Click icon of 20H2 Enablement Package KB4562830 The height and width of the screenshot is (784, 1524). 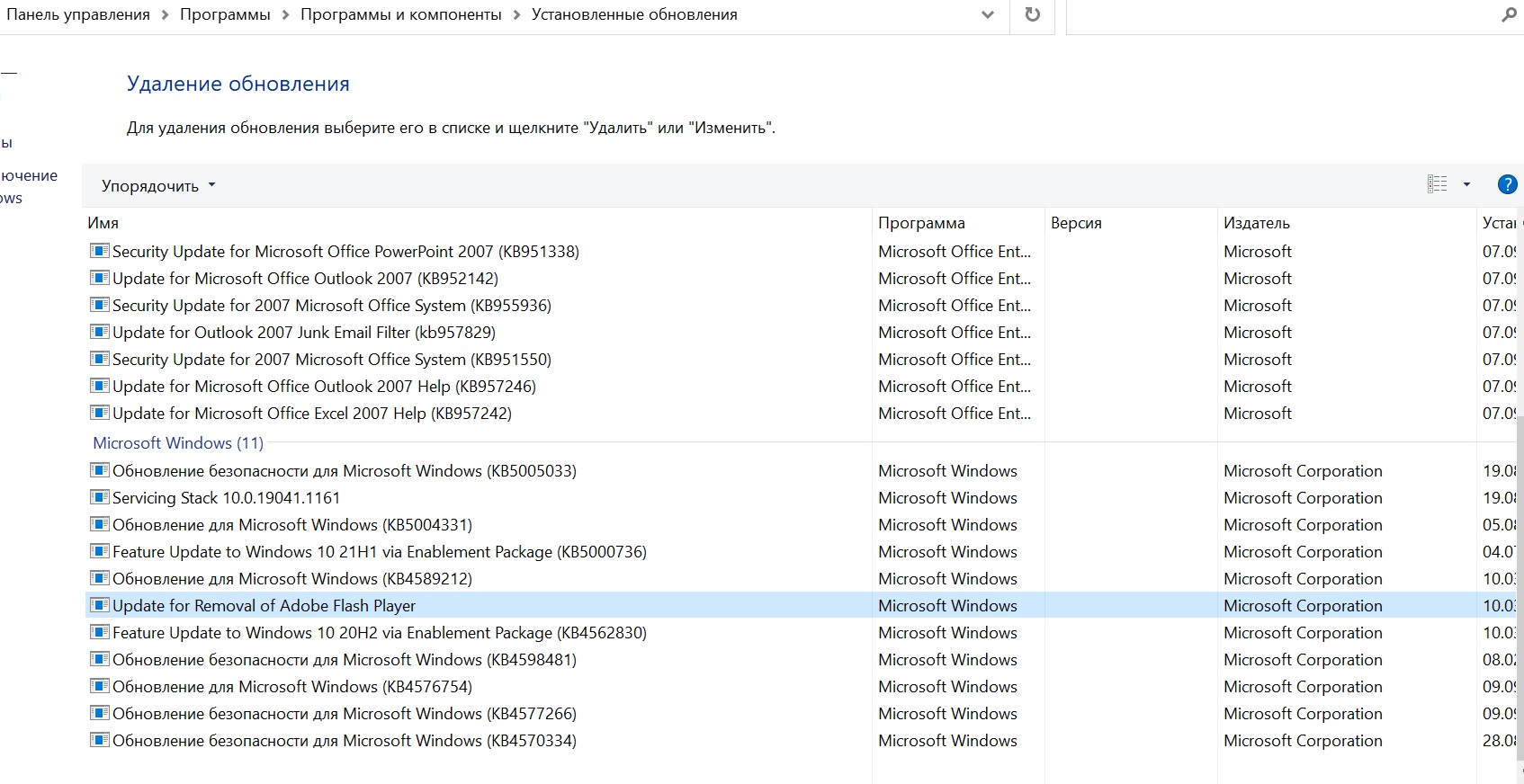click(100, 632)
